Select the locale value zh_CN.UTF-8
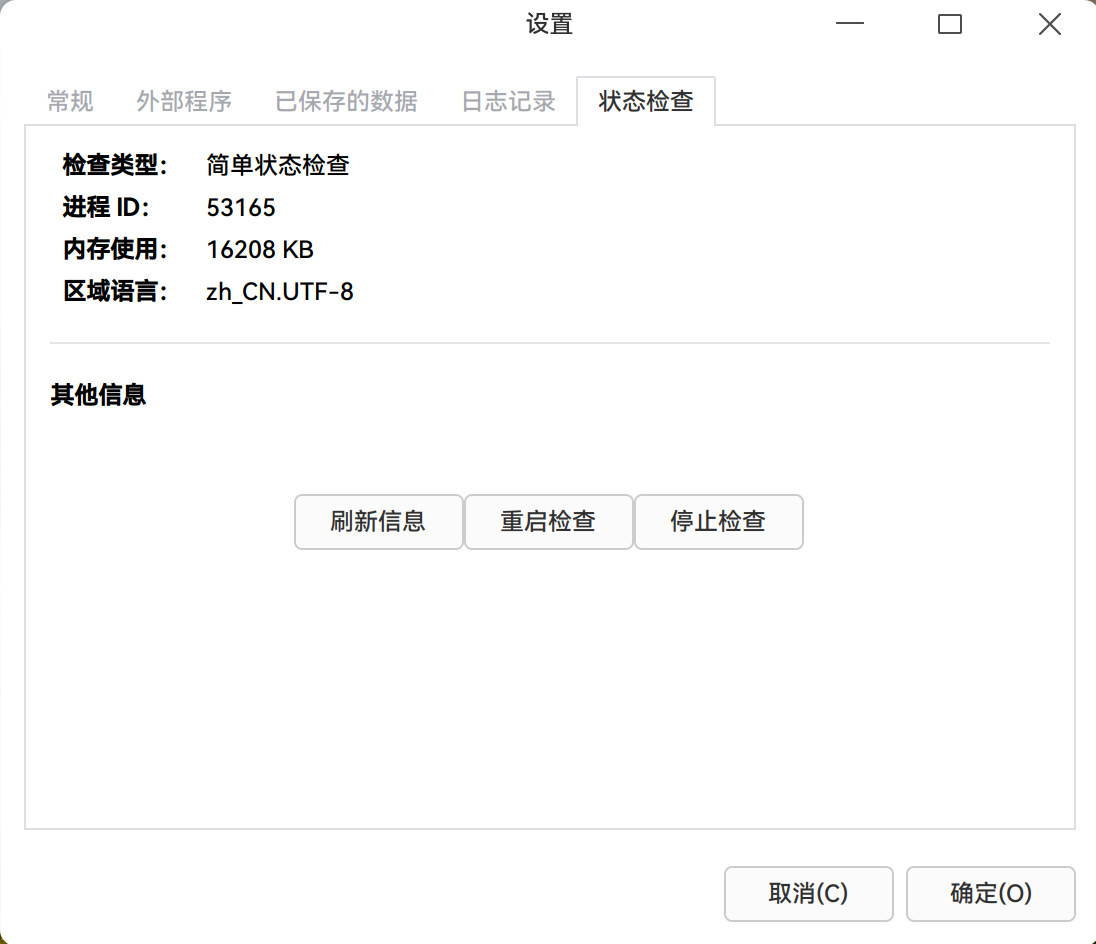This screenshot has height=944, width=1096. pyautogui.click(x=280, y=291)
